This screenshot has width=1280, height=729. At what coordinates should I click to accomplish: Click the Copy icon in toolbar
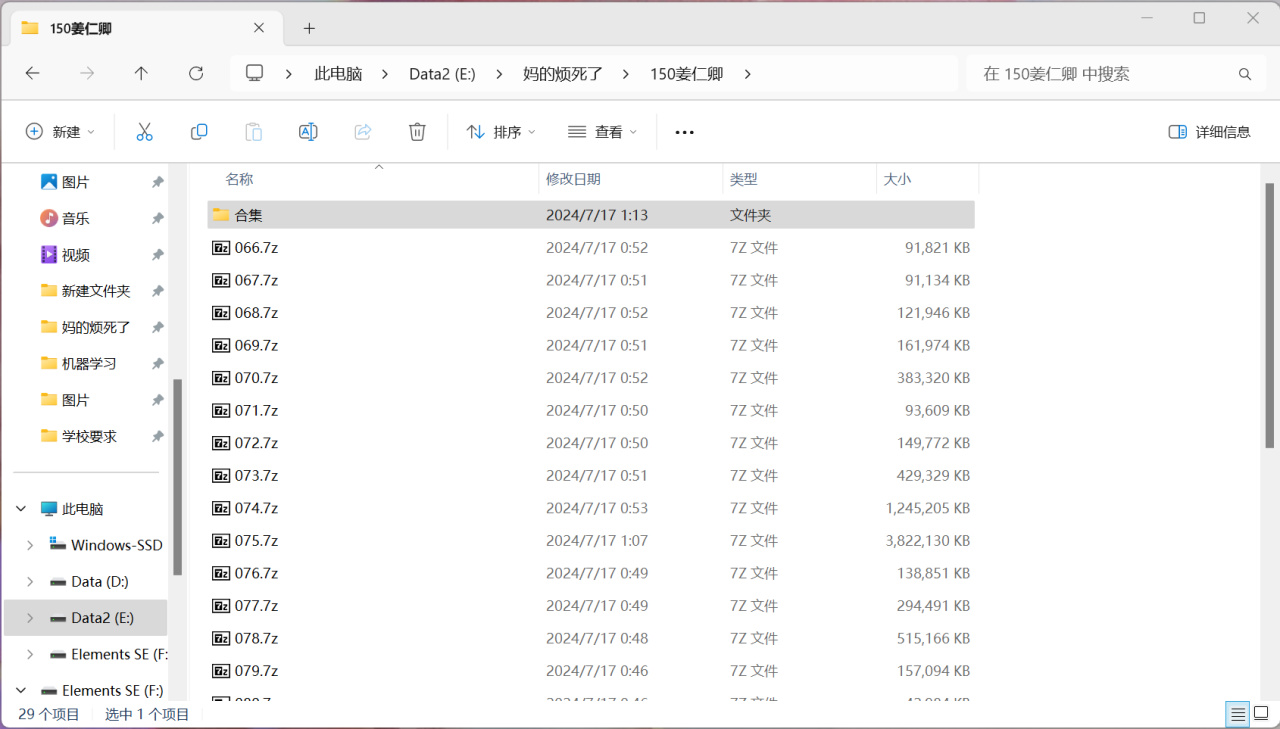point(199,132)
